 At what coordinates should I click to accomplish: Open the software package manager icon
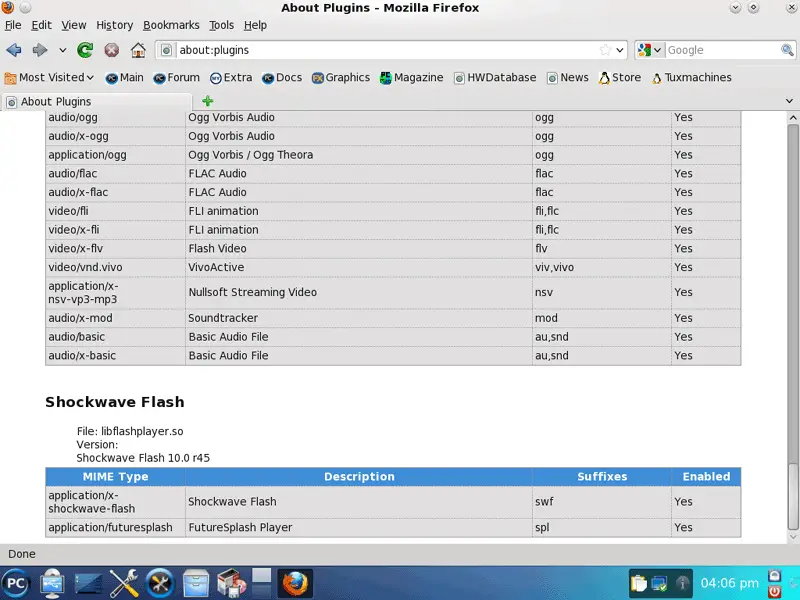click(232, 583)
